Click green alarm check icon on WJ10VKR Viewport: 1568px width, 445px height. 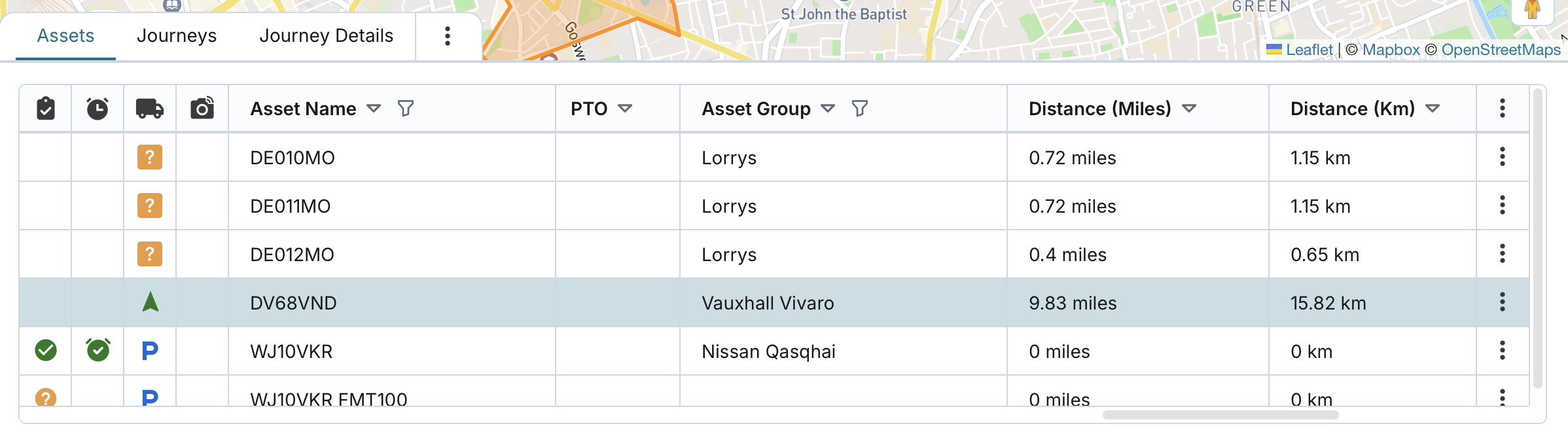98,351
